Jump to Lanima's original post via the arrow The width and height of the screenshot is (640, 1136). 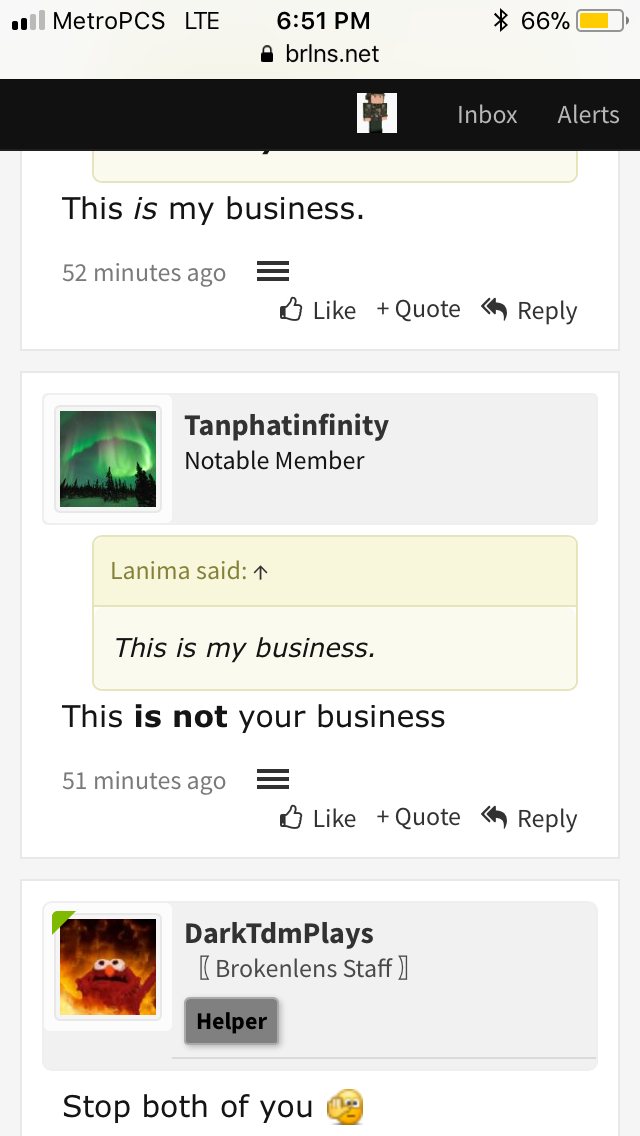pos(262,572)
